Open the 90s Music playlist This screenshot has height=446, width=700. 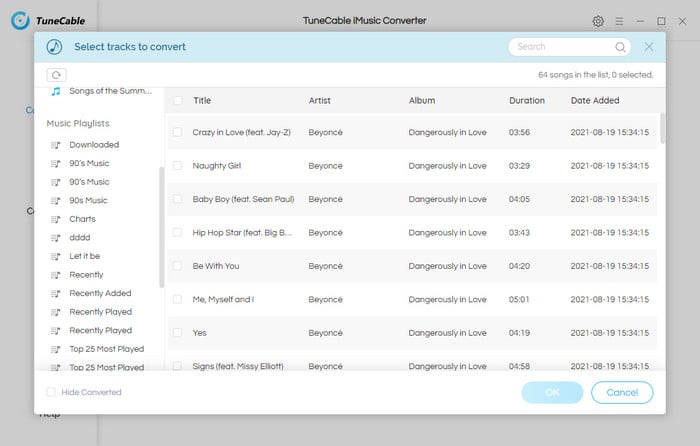(88, 200)
